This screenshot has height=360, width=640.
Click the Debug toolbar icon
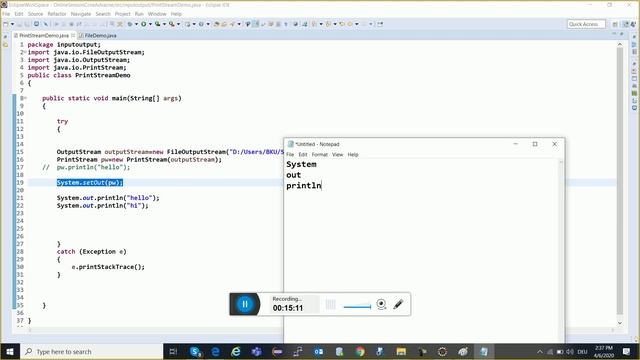(x=130, y=24)
